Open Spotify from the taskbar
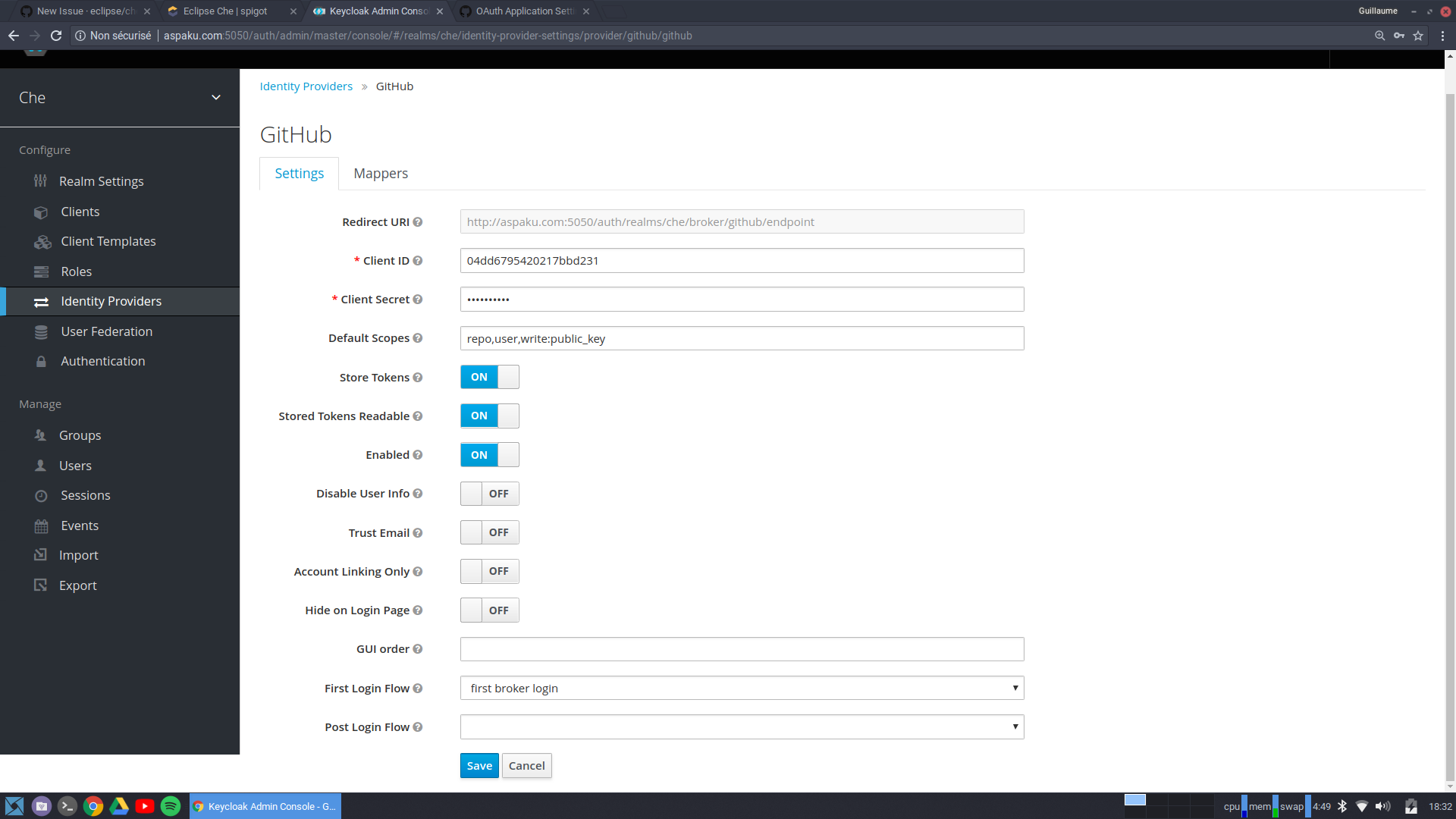The image size is (1456, 819). coord(171,806)
